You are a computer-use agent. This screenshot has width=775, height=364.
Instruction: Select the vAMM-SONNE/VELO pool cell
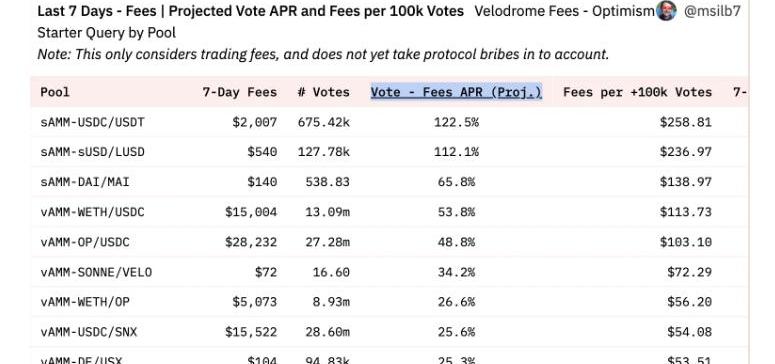pyautogui.click(x=96, y=272)
